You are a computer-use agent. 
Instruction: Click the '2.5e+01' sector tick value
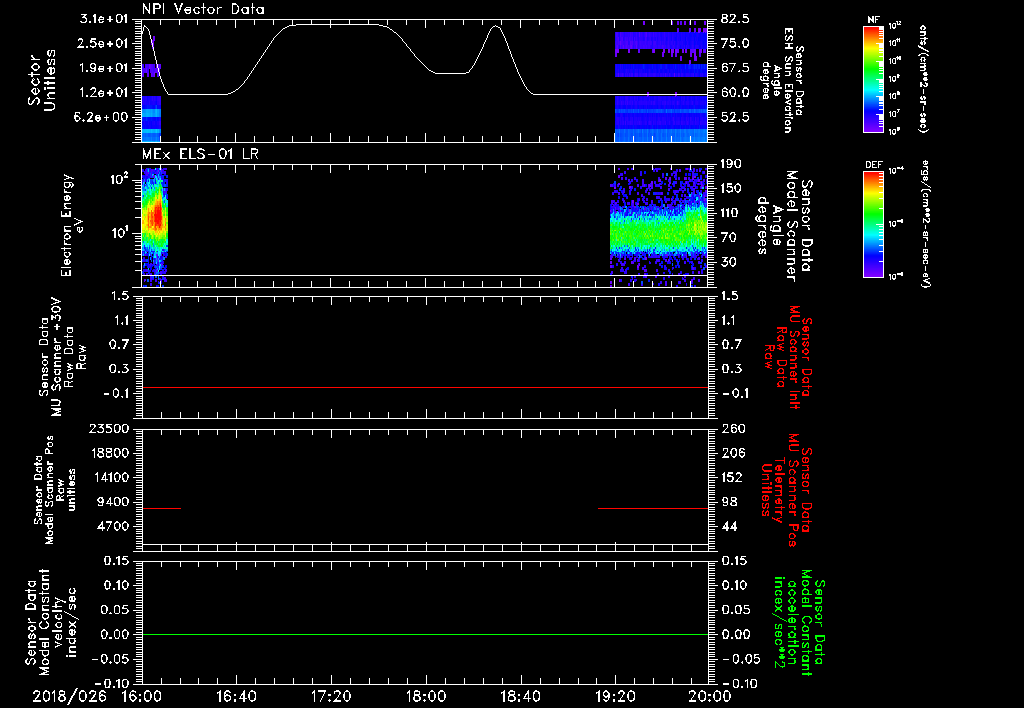104,43
